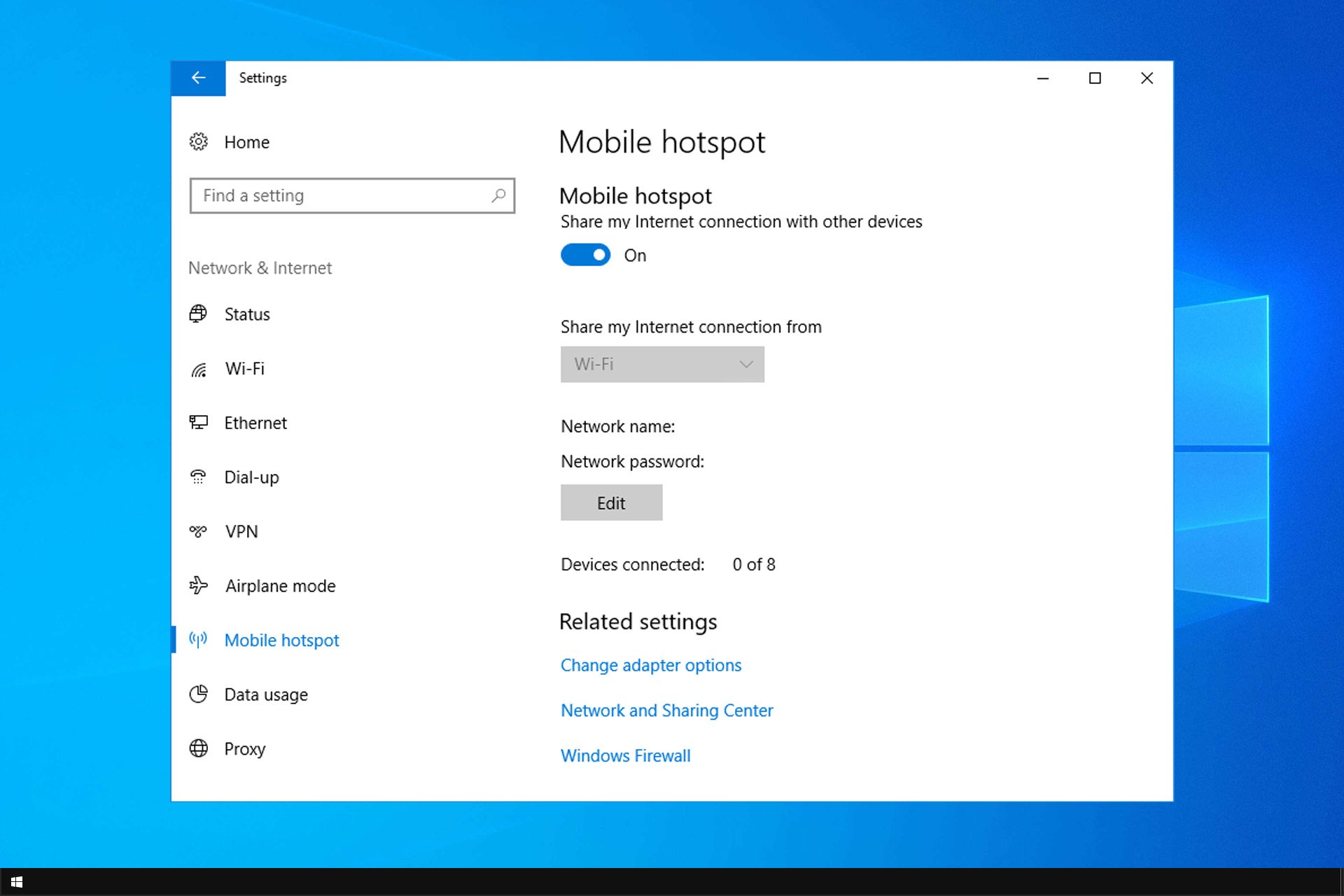The width and height of the screenshot is (1344, 896).
Task: Click the Home gear icon
Action: tap(199, 142)
